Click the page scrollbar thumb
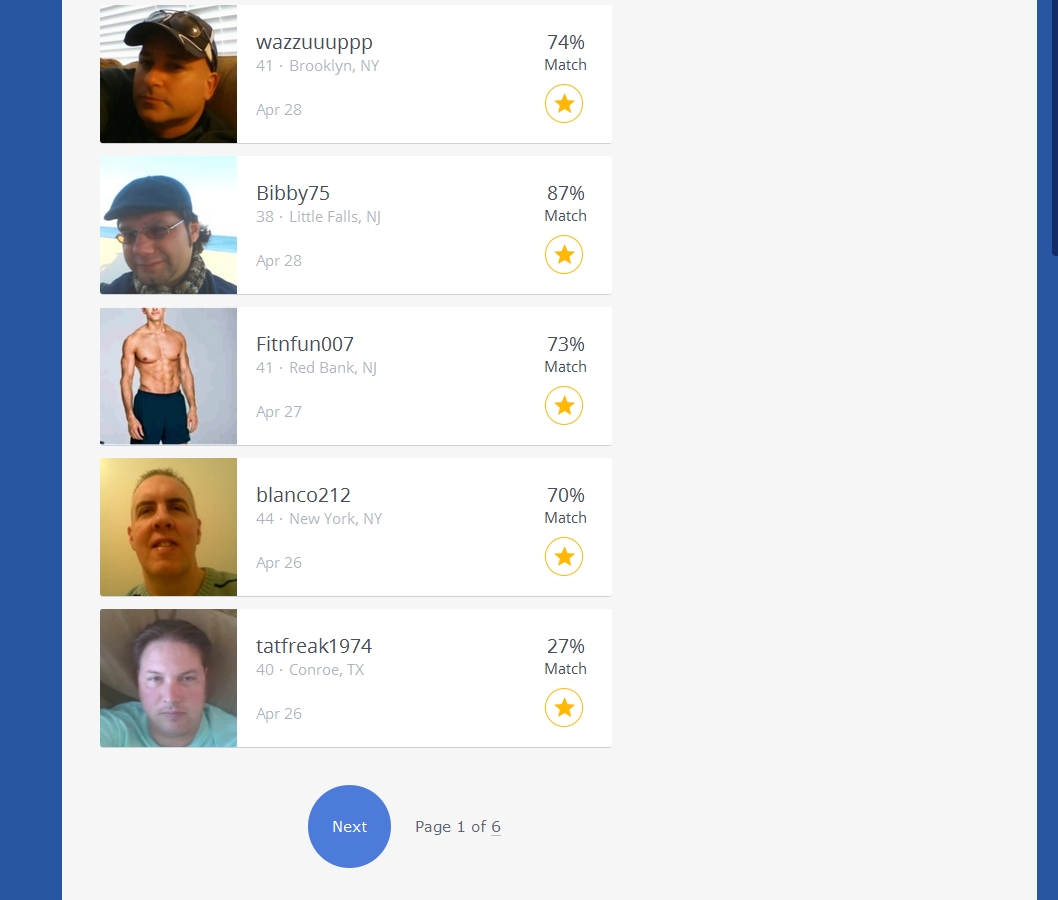This screenshot has height=900, width=1058. point(1055,128)
